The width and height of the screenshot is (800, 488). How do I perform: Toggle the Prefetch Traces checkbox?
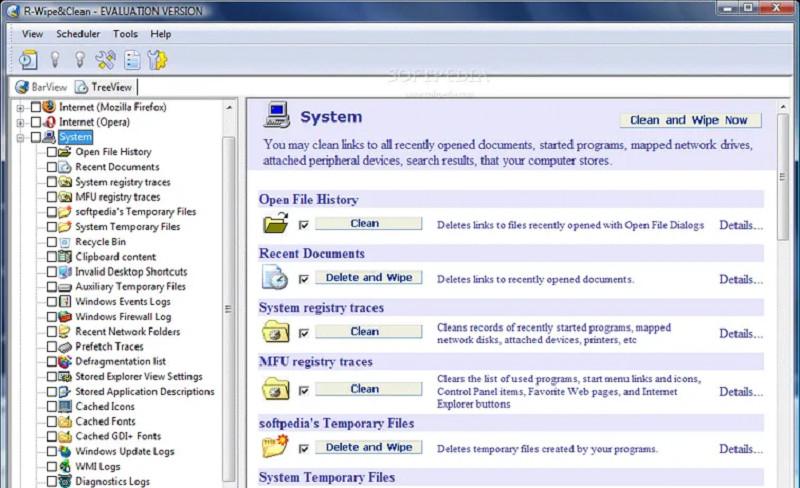(x=52, y=347)
